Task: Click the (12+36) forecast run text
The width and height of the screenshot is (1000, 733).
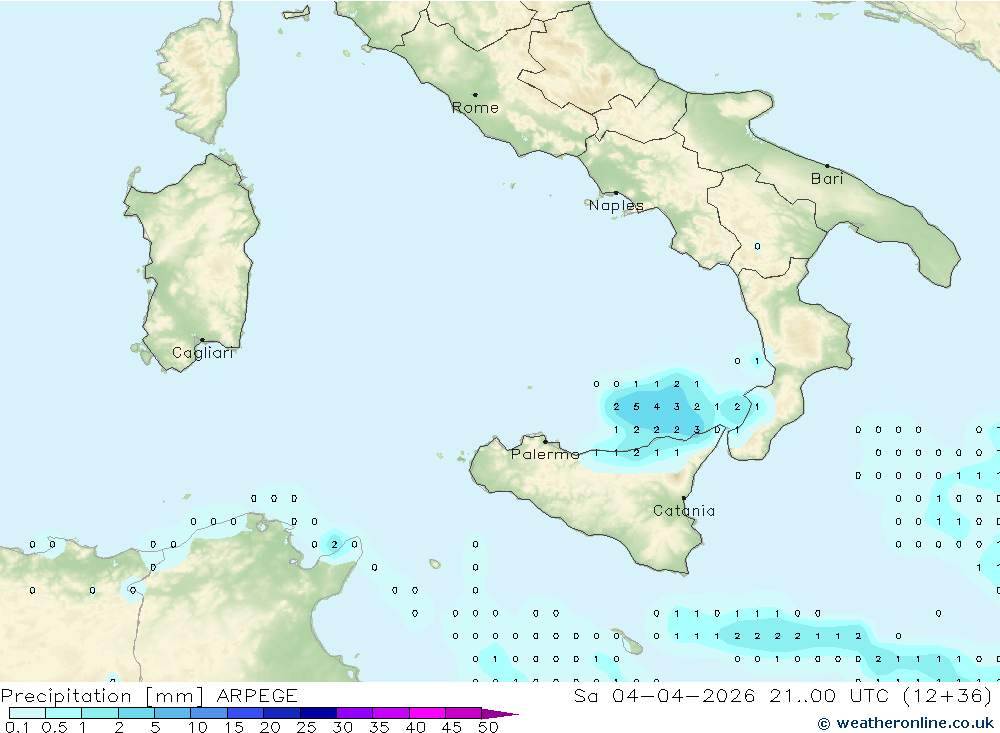Action: [948, 695]
